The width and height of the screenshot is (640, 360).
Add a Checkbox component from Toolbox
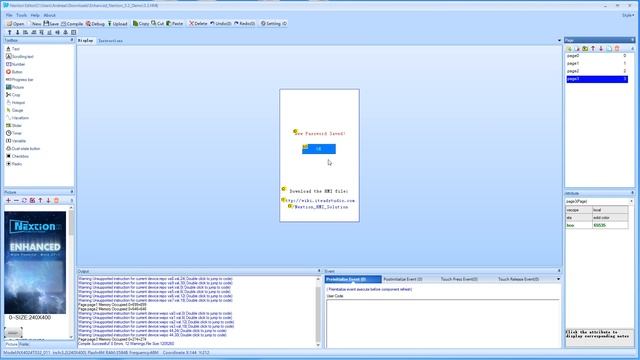(x=17, y=156)
